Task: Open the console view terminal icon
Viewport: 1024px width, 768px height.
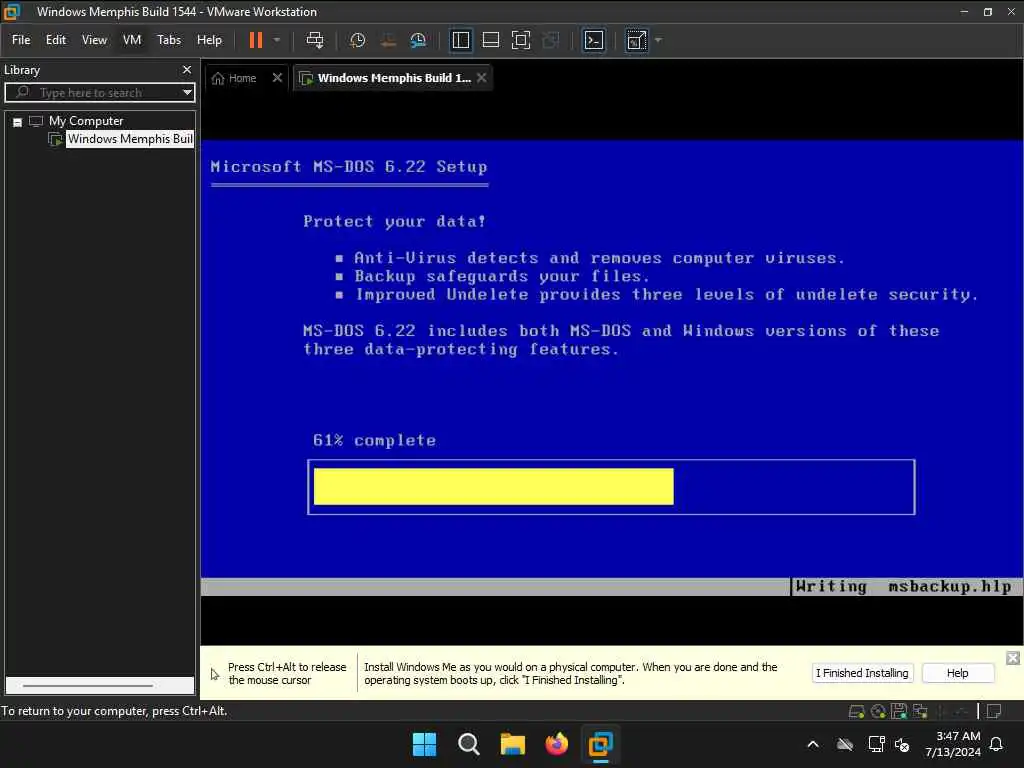Action: (x=594, y=40)
